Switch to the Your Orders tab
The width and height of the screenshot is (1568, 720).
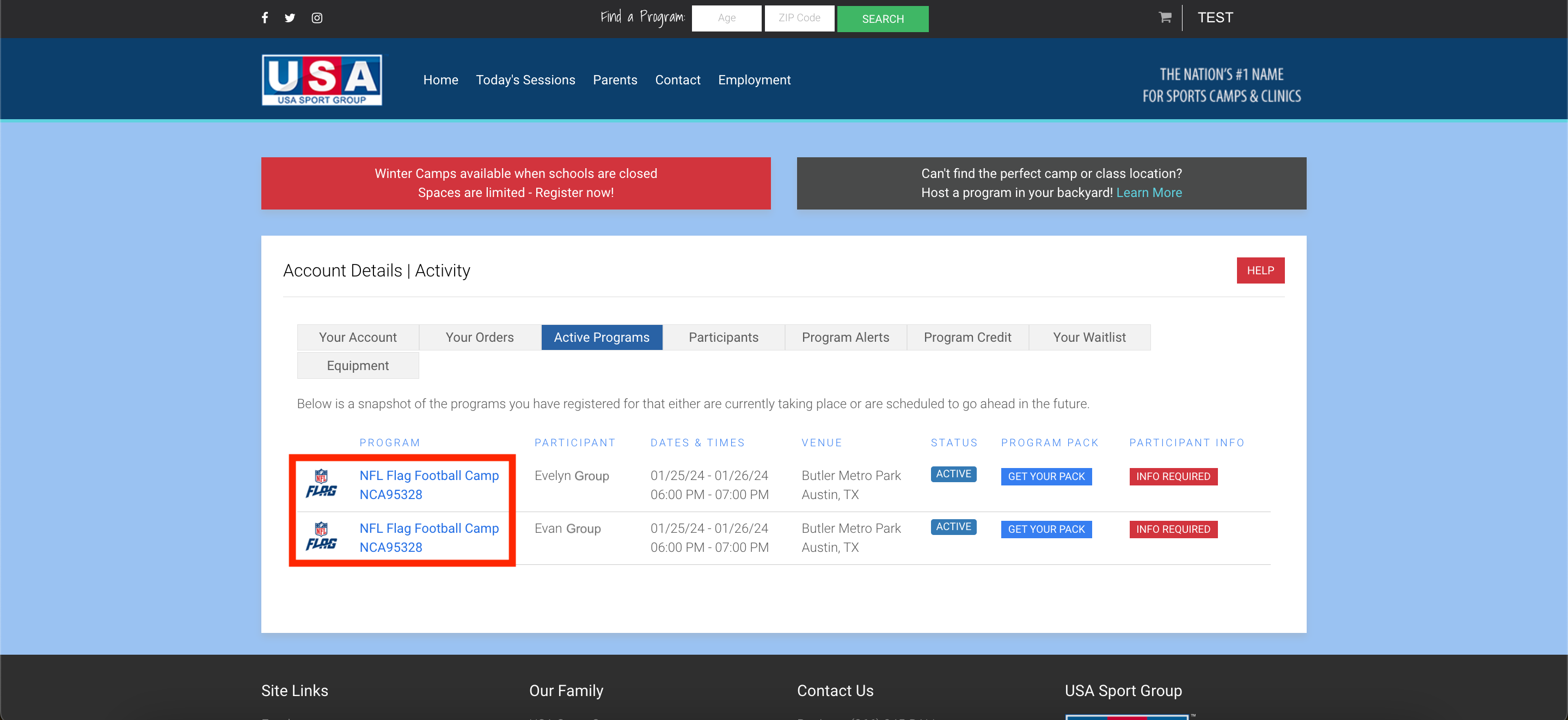coord(480,337)
